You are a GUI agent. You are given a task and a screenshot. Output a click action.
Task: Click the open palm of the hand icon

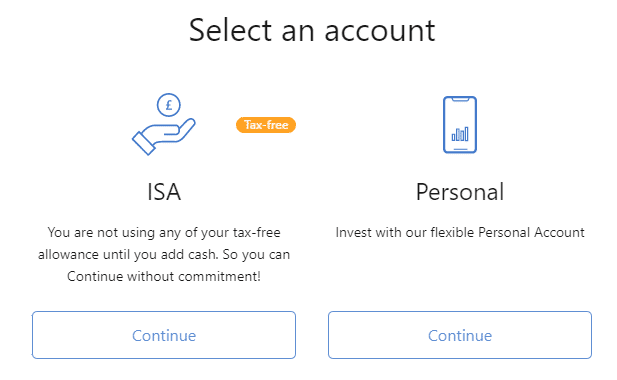(169, 132)
